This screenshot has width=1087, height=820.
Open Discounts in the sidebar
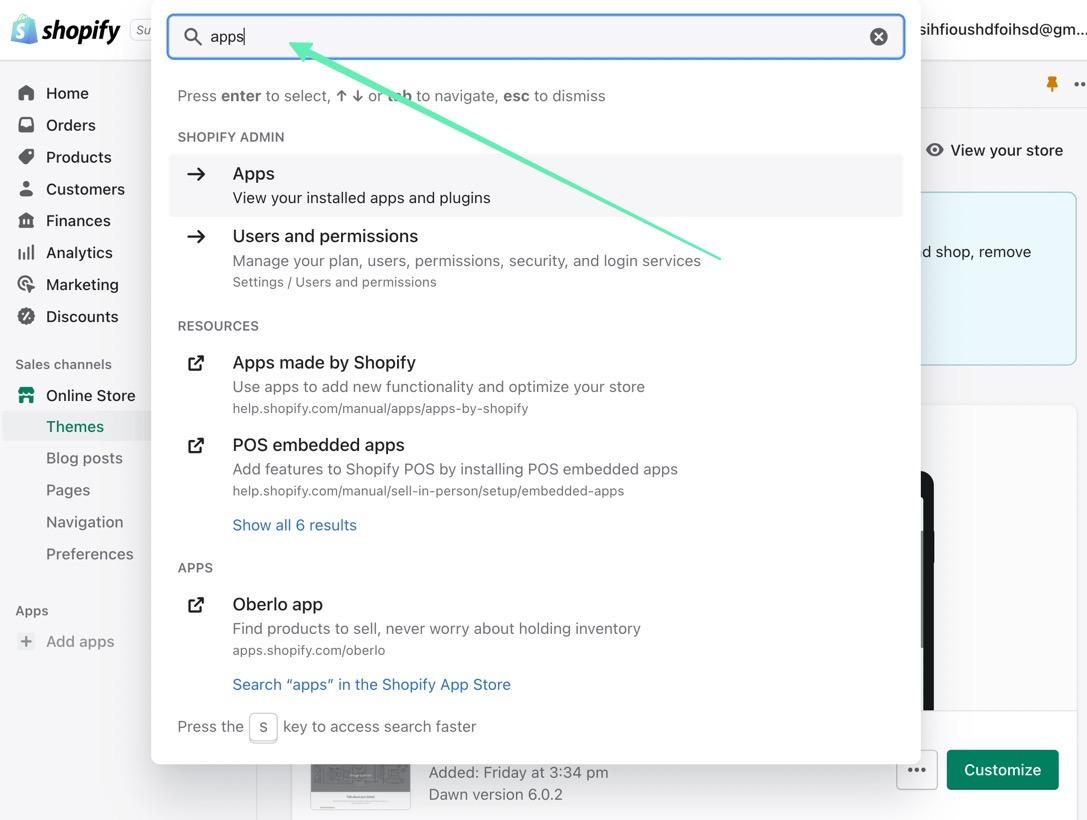pyautogui.click(x=82, y=316)
